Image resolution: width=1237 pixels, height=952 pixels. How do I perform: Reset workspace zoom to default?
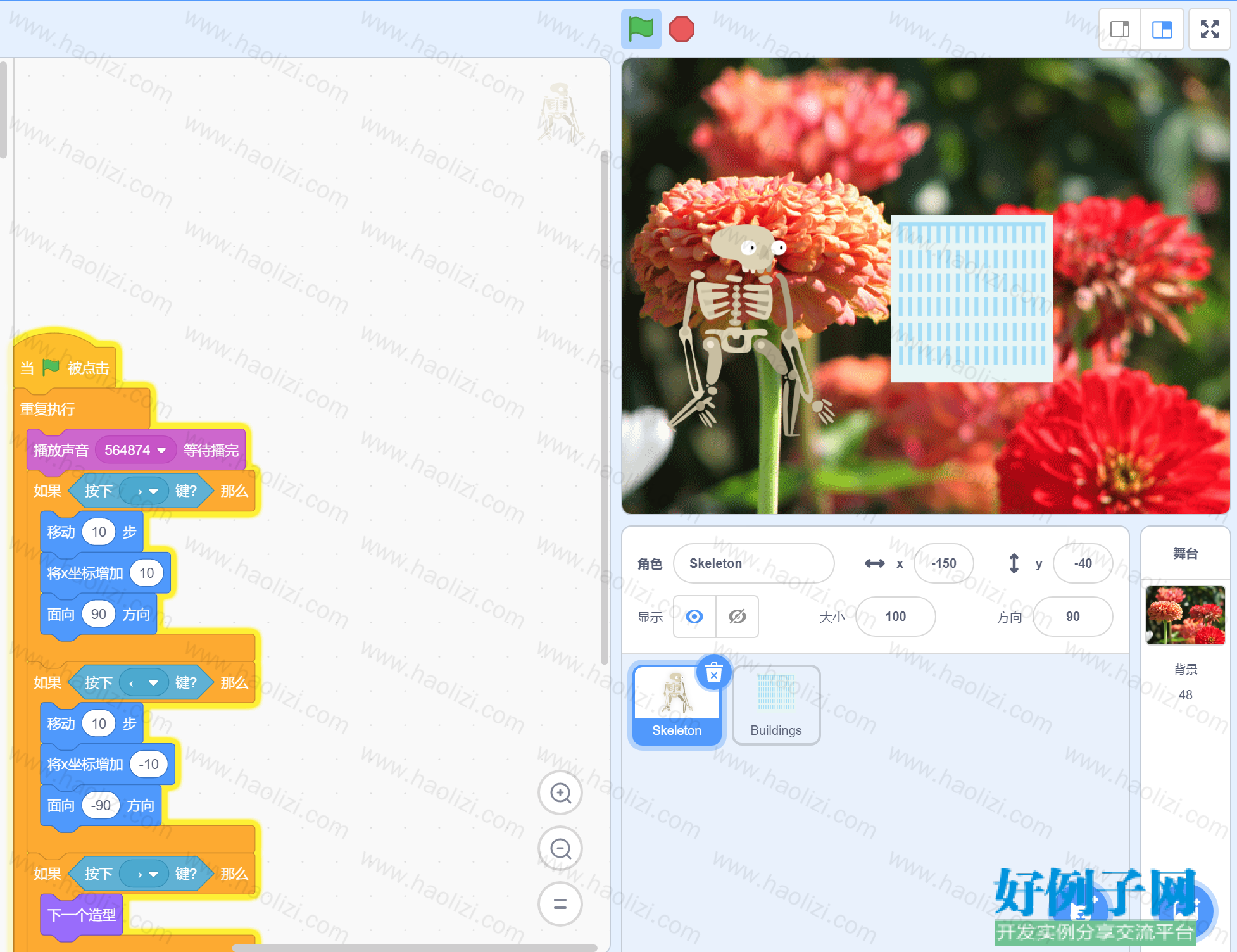pos(560,904)
